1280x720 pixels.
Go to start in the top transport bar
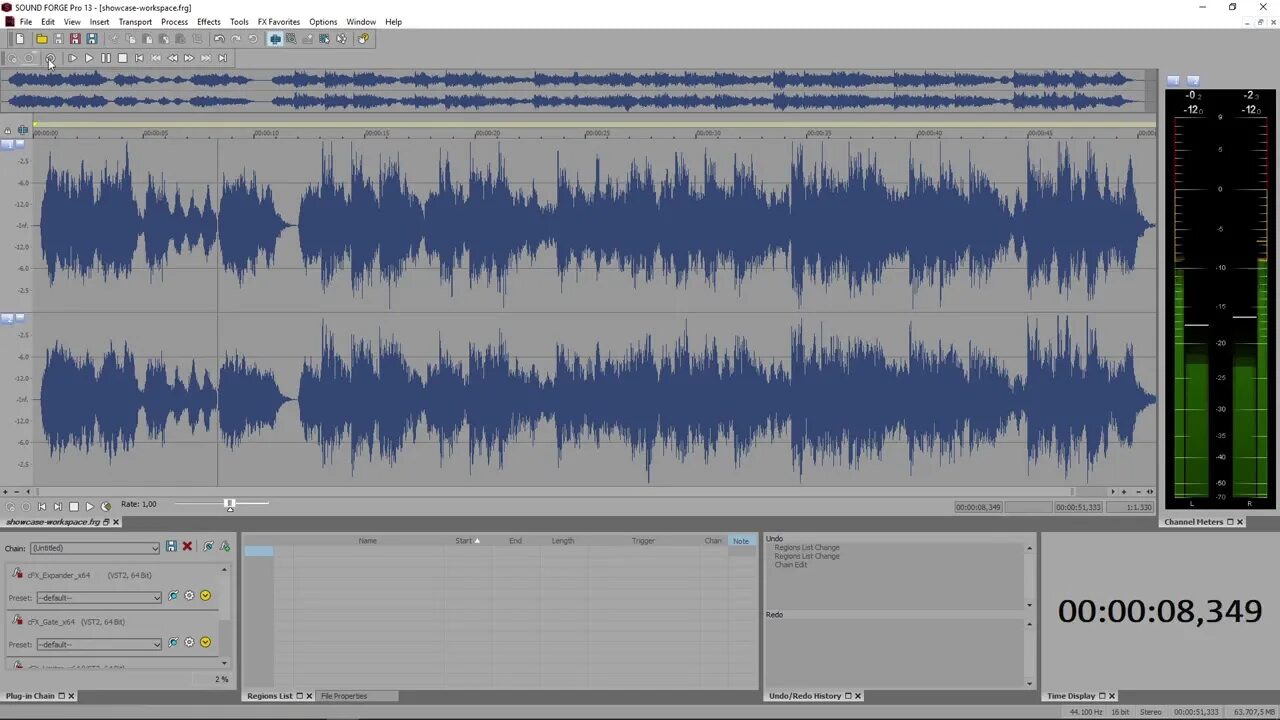click(x=139, y=58)
